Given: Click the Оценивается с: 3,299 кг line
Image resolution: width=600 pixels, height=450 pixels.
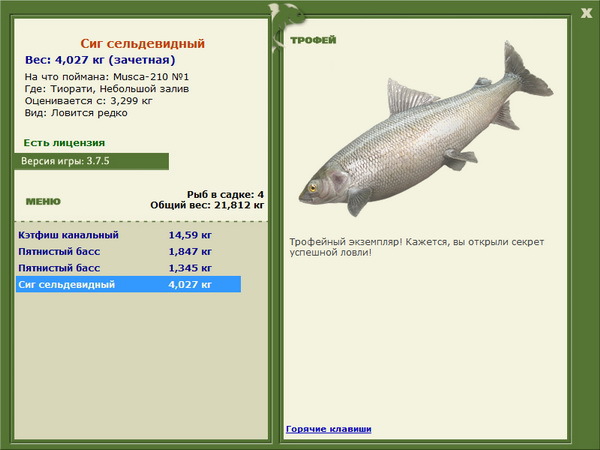Looking at the screenshot, I should (88, 101).
